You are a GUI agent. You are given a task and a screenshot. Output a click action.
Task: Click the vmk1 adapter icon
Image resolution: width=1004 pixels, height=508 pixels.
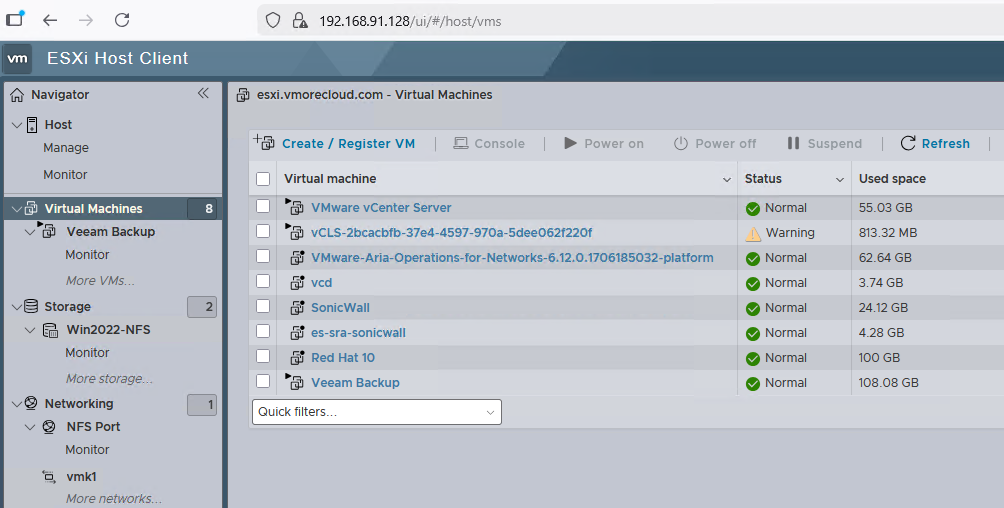click(49, 477)
